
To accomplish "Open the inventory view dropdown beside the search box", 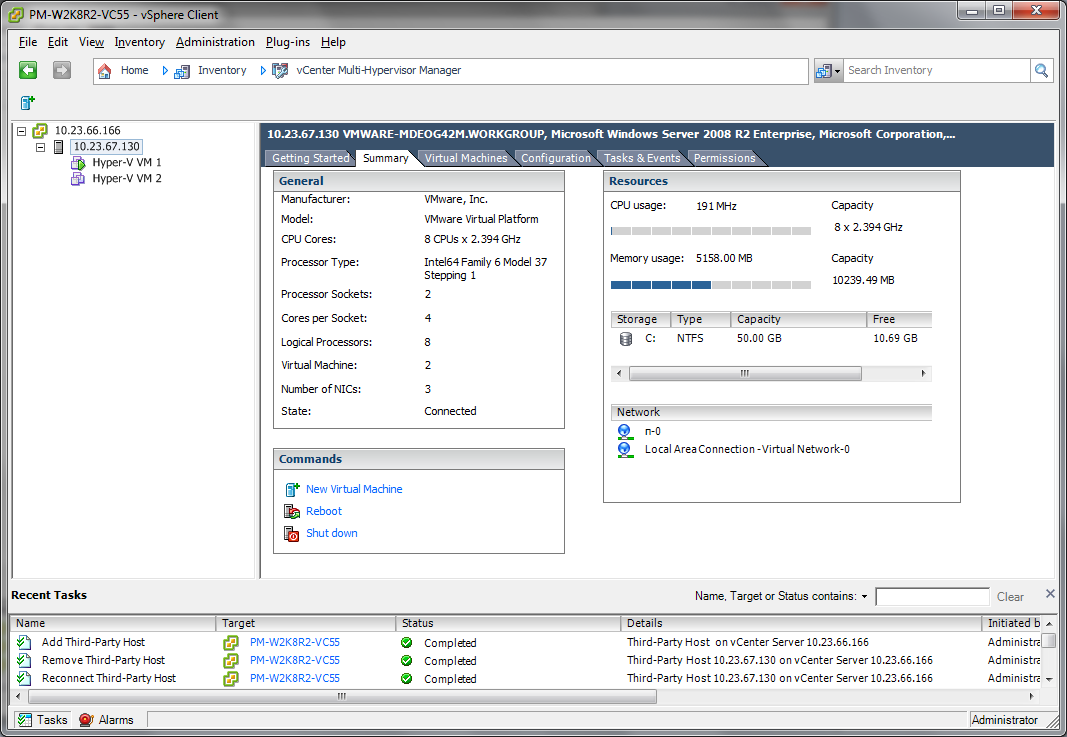I will coord(828,70).
